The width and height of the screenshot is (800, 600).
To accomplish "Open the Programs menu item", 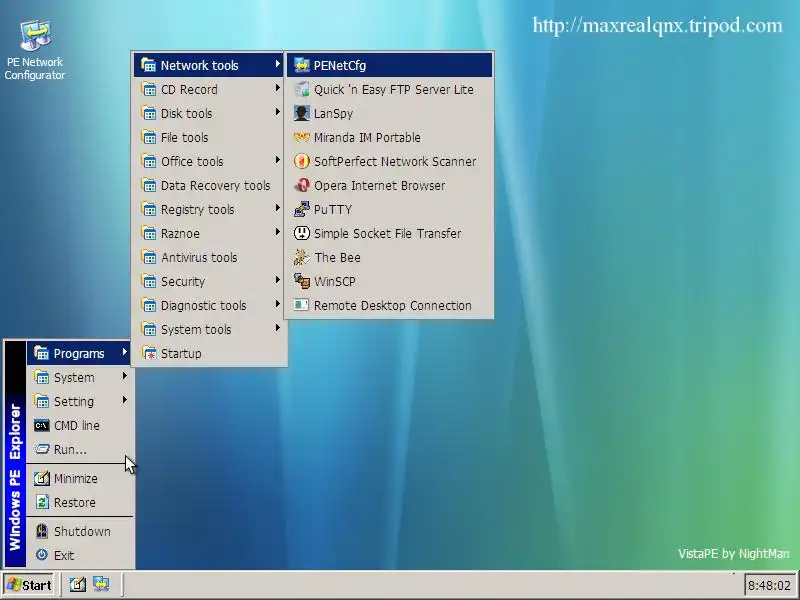I will tap(79, 353).
